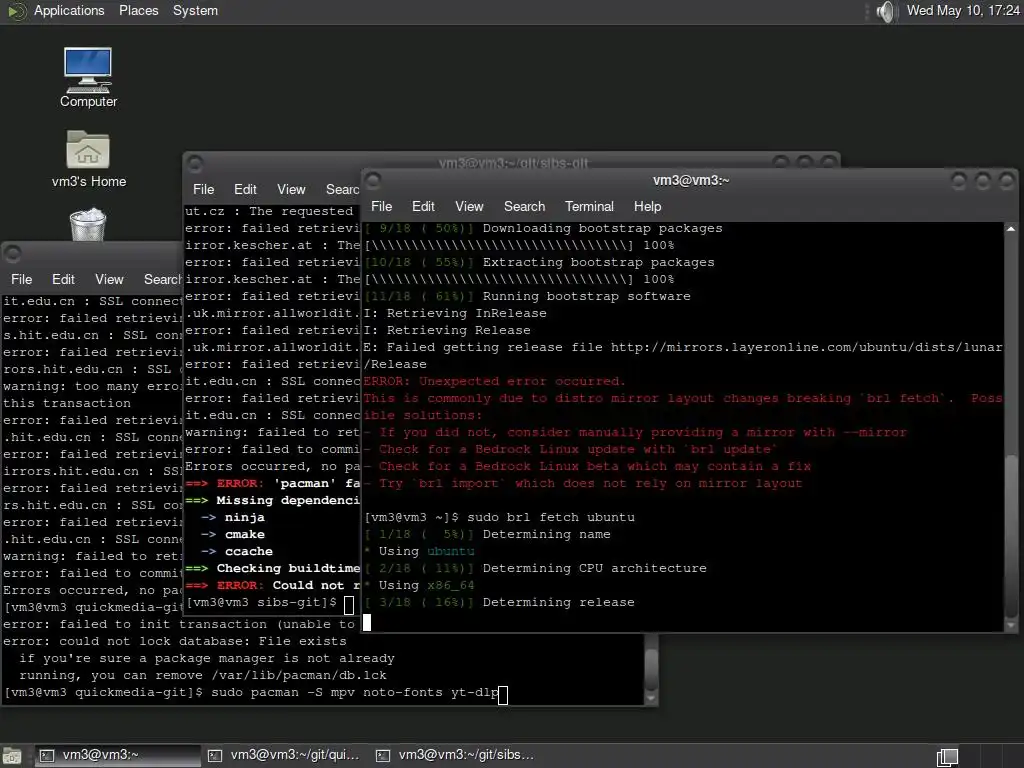Click window menu icon of sibs-git terminal
The width and height of the screenshot is (1024, 768).
195,163
